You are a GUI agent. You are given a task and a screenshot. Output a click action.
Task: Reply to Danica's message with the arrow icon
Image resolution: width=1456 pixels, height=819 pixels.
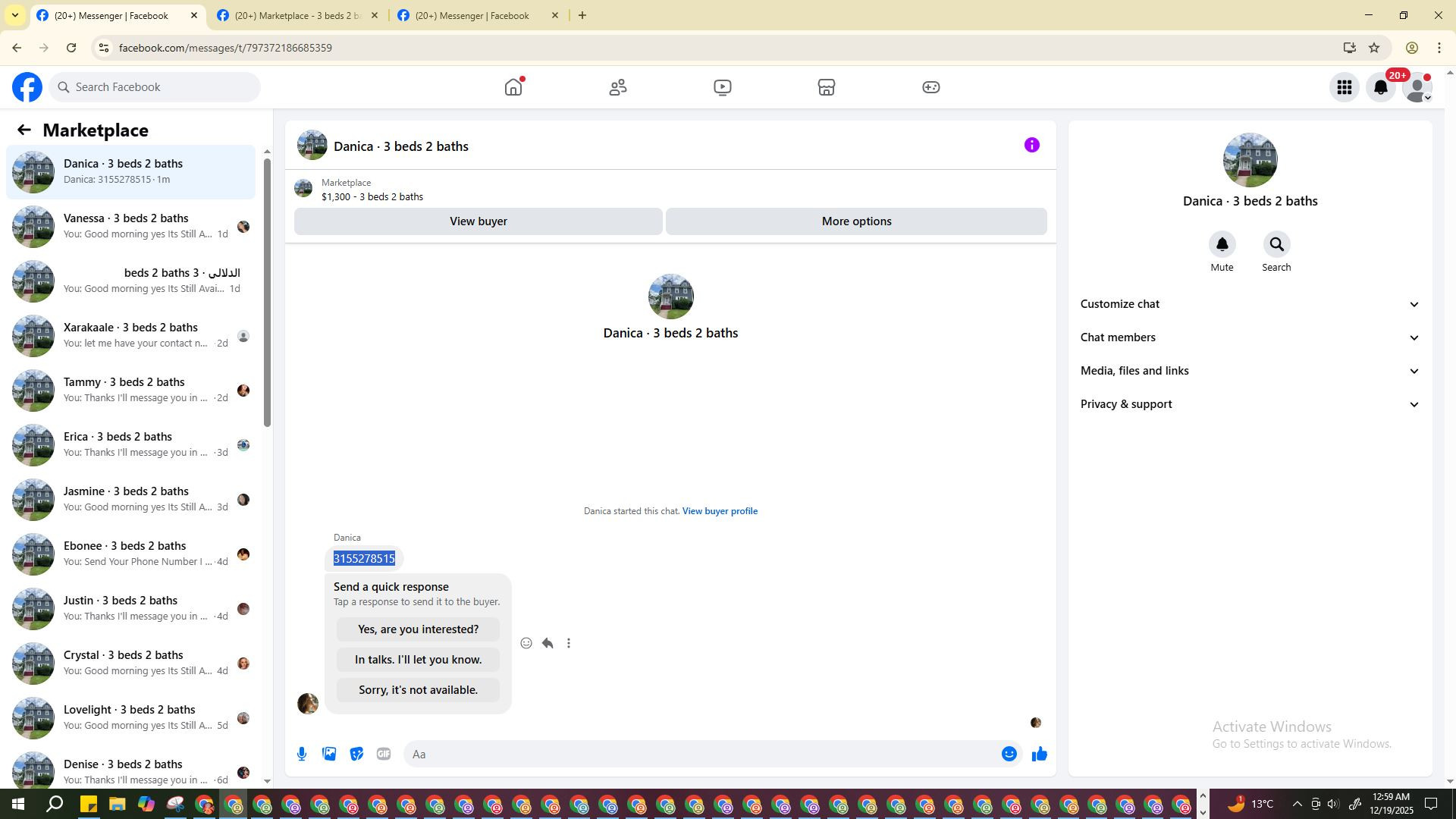click(x=548, y=643)
